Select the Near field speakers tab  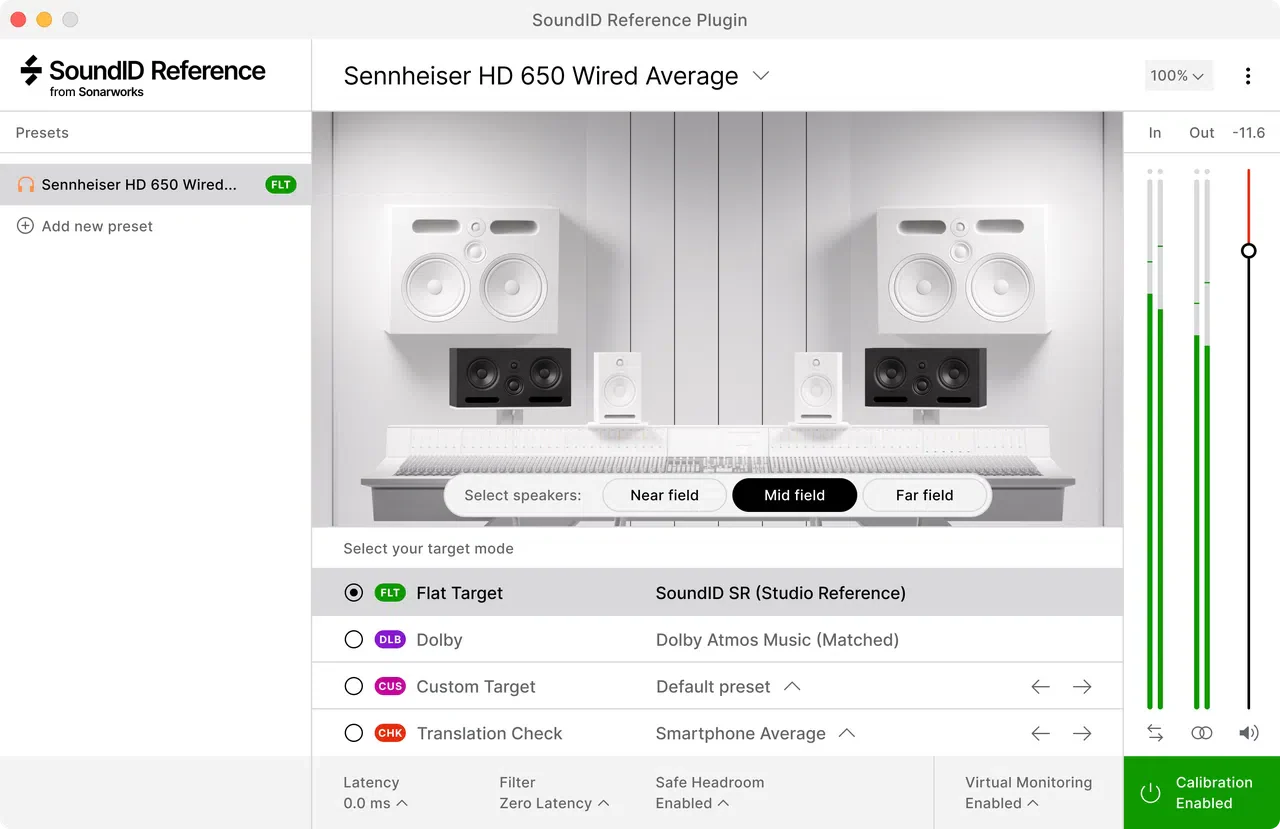(664, 495)
